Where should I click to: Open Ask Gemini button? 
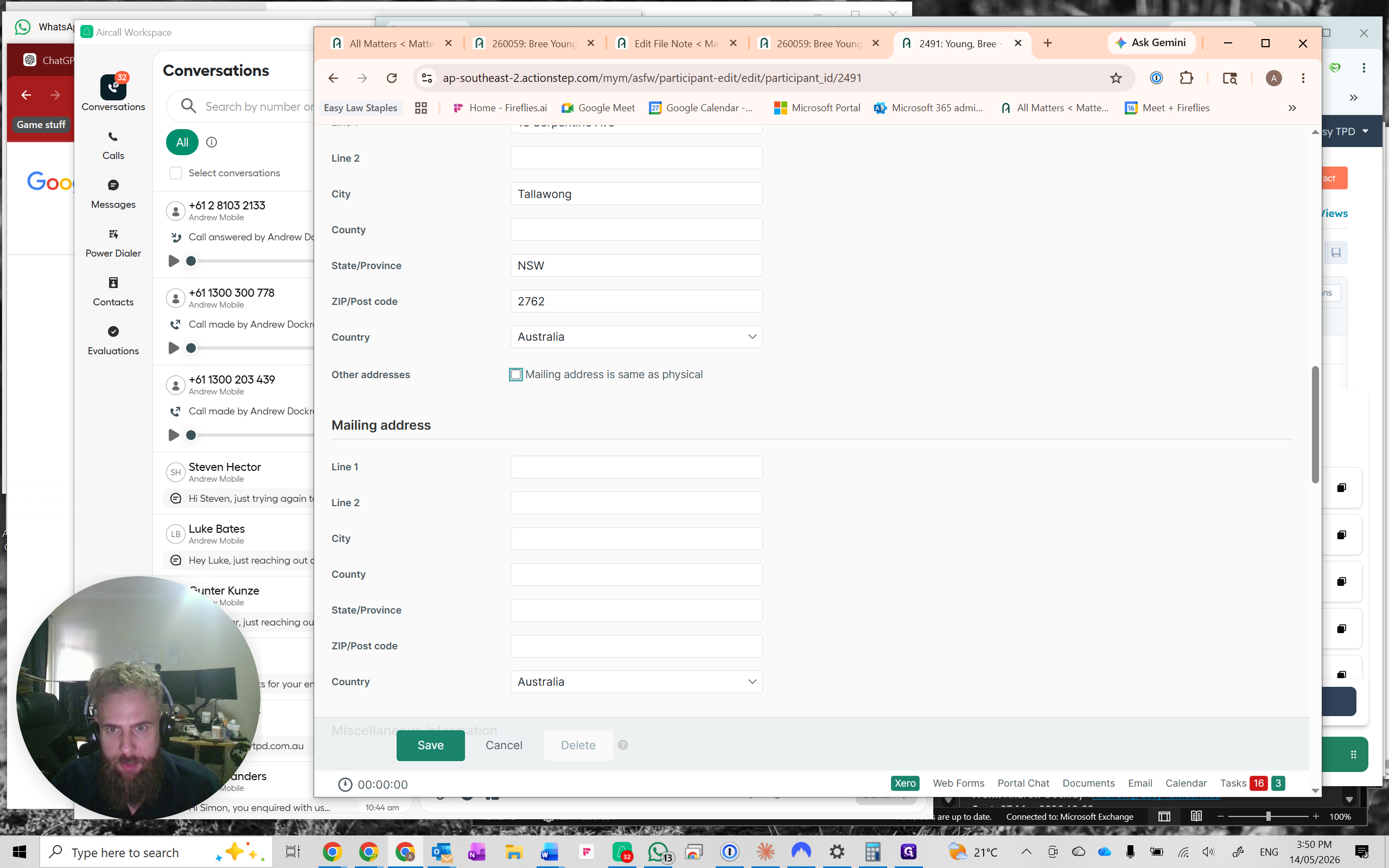click(1151, 43)
